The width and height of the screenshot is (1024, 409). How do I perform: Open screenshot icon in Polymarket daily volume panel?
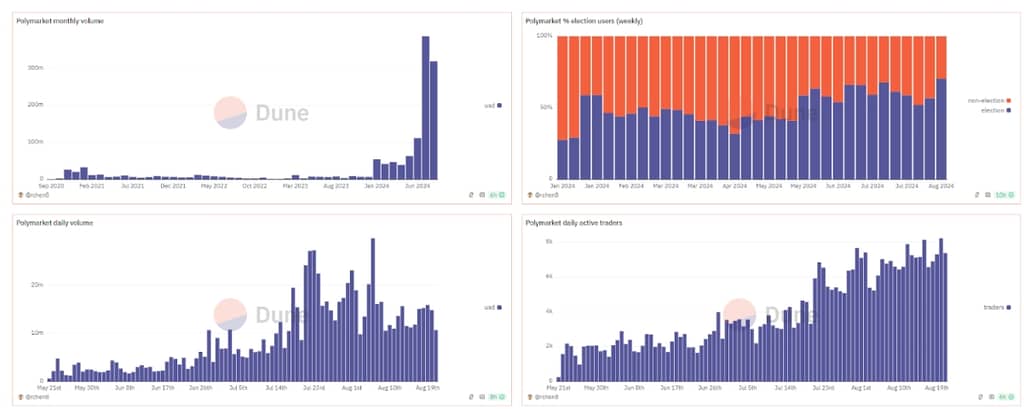coord(482,397)
